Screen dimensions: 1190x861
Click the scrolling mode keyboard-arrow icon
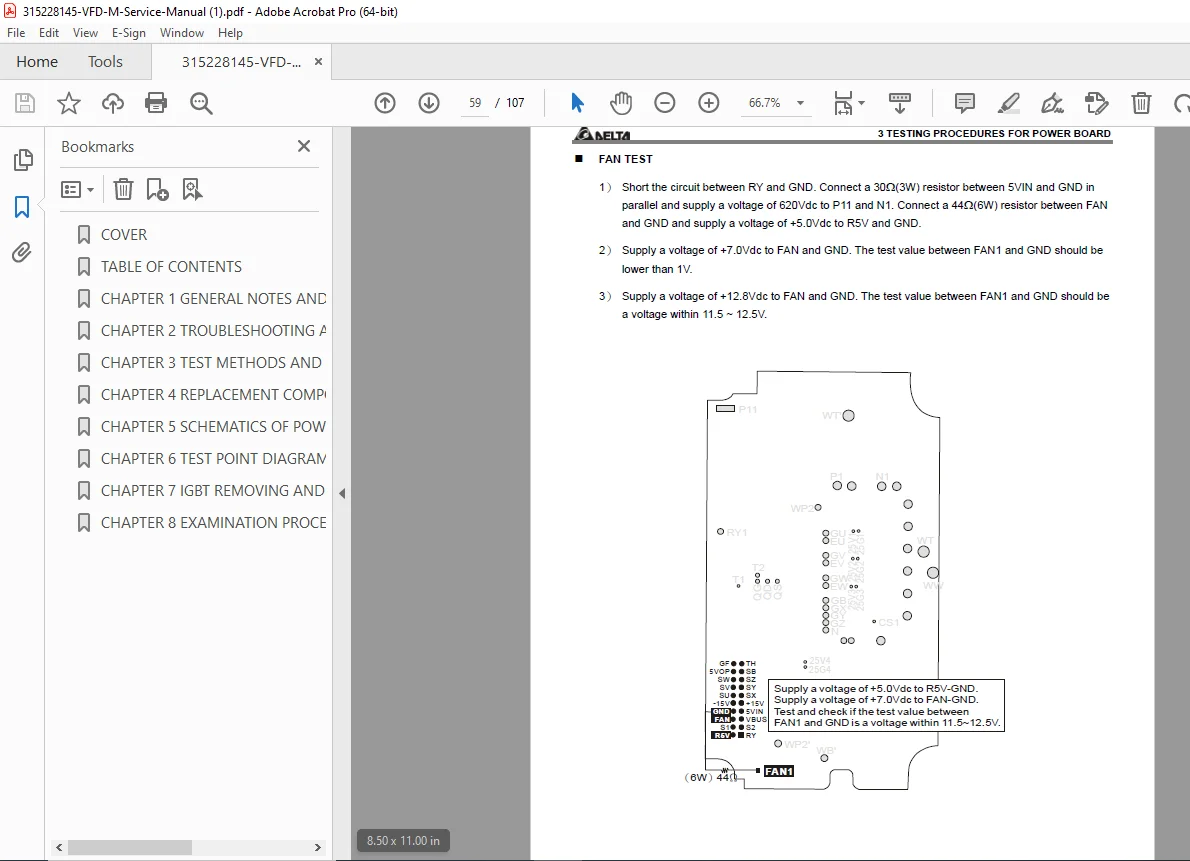(x=899, y=102)
